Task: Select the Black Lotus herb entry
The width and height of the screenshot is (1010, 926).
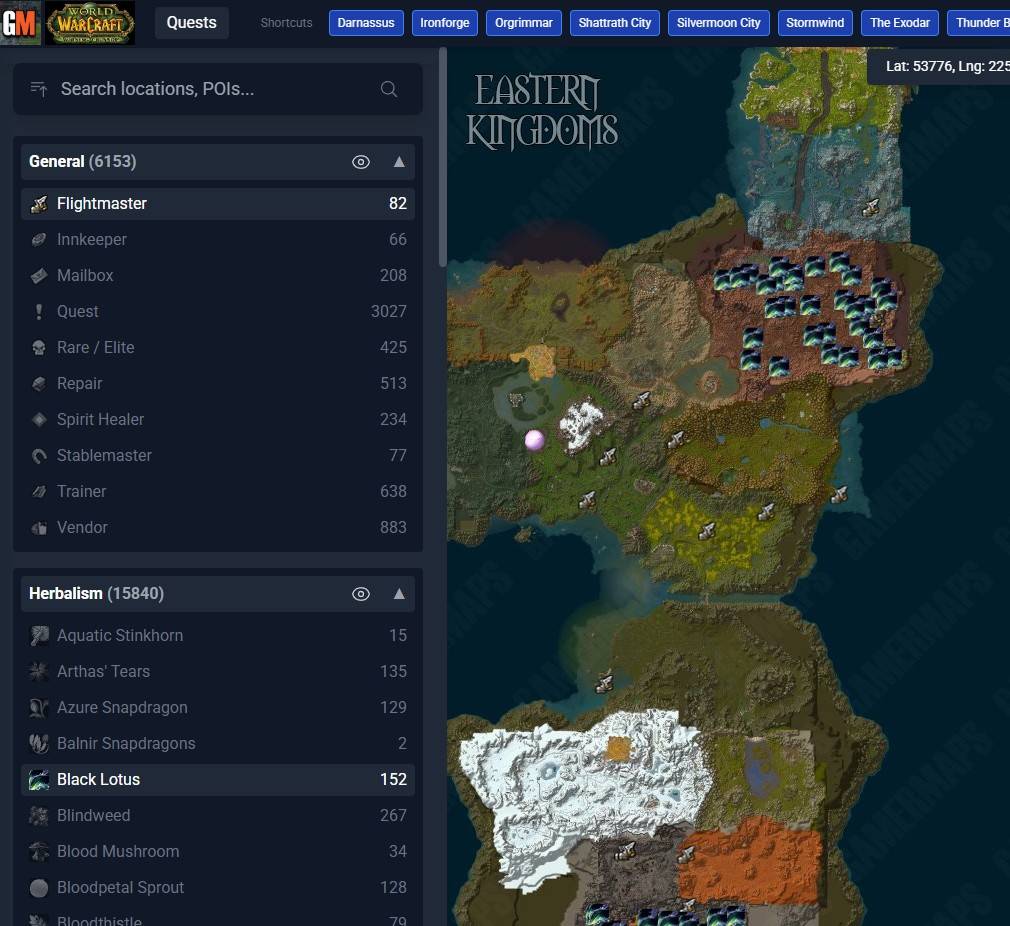Action: tap(218, 779)
